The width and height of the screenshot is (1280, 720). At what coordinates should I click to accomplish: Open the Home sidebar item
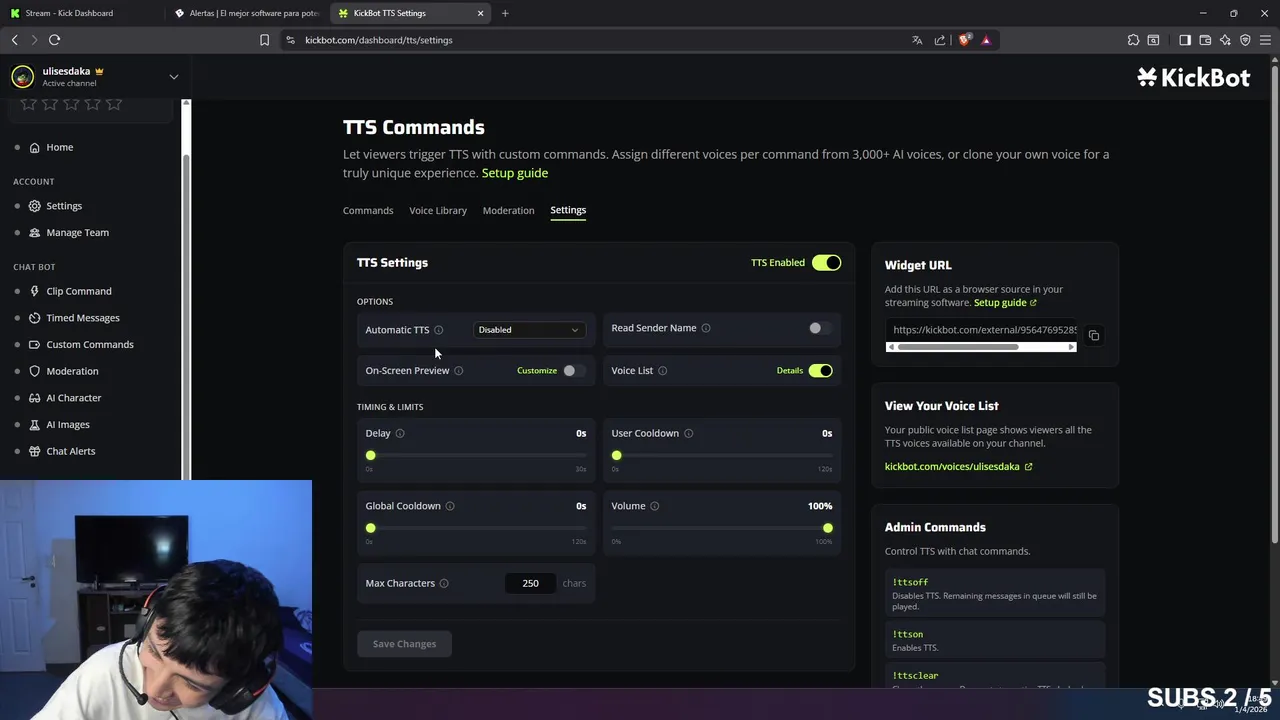click(x=59, y=147)
